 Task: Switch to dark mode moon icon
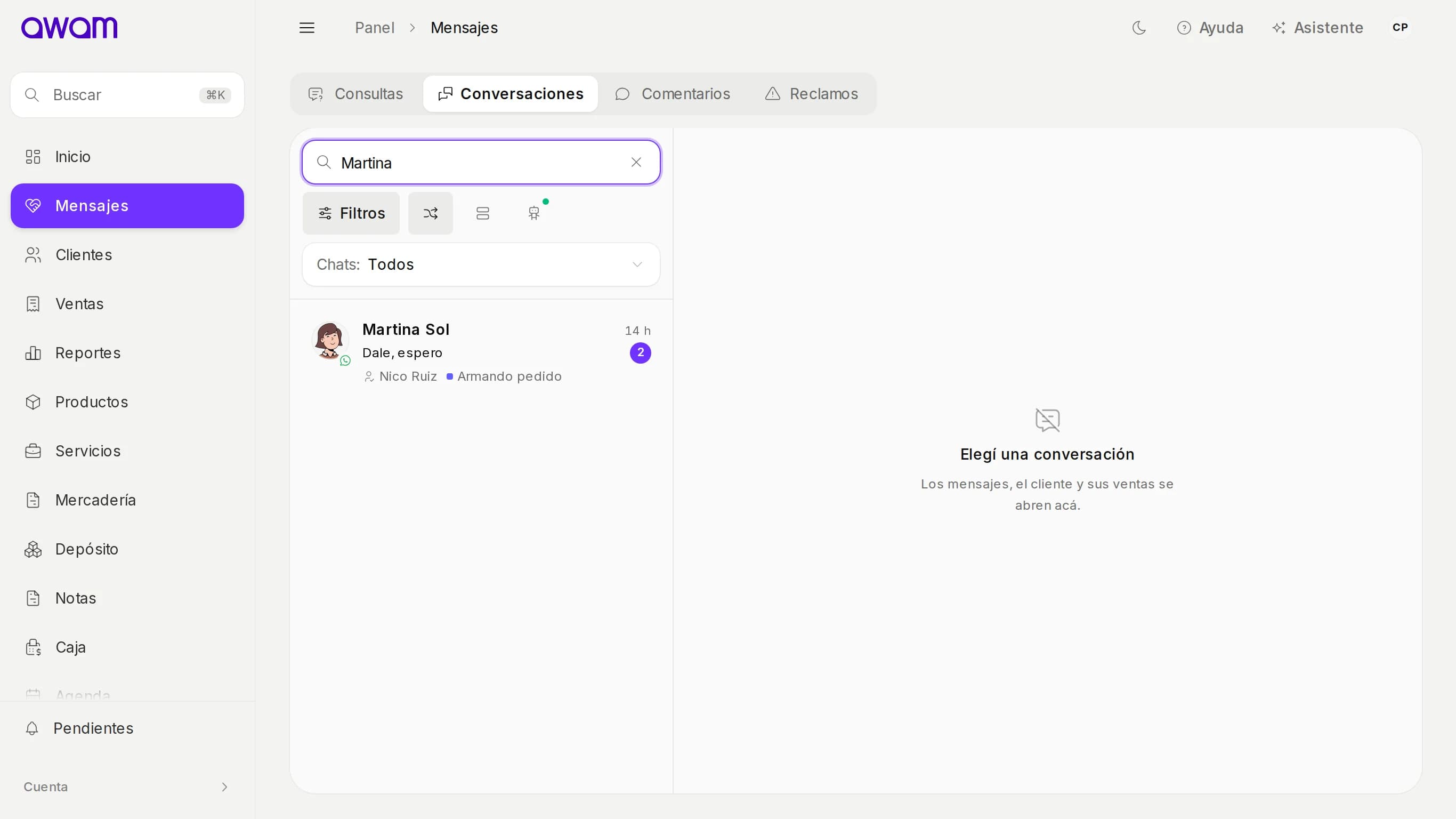[x=1139, y=28]
